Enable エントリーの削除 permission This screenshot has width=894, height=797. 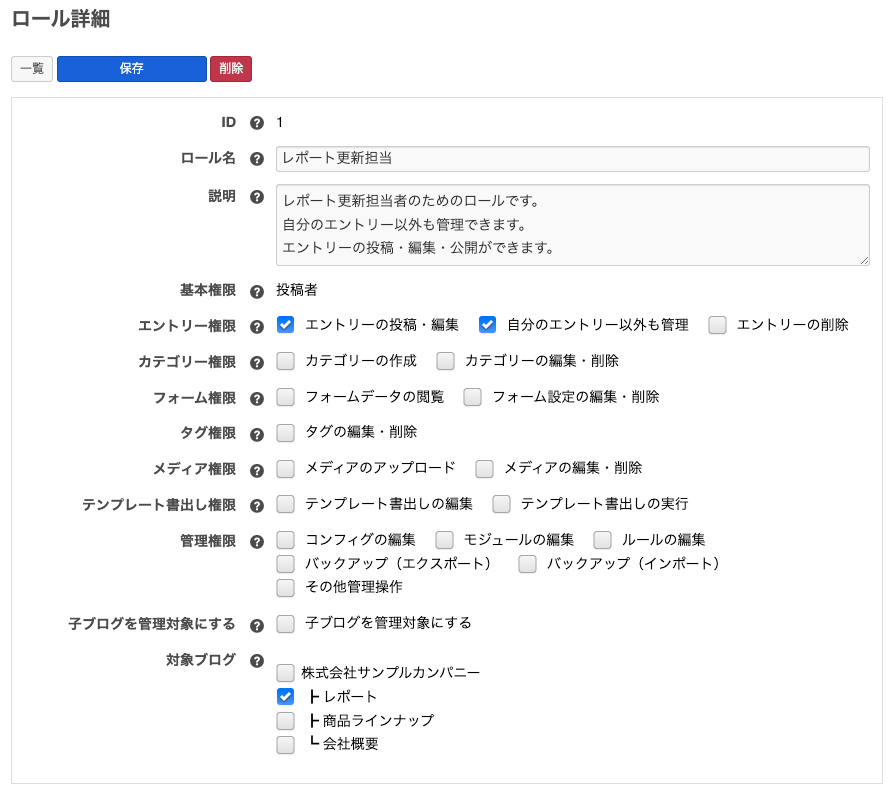[717, 324]
